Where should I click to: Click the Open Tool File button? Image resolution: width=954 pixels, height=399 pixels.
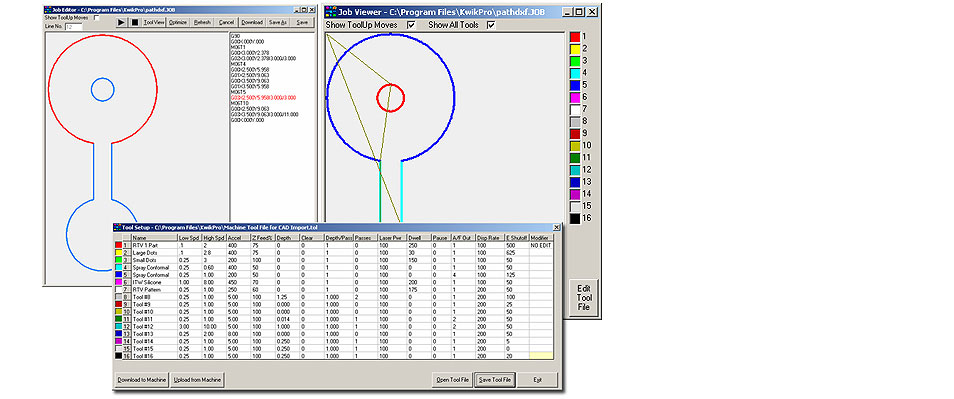pyautogui.click(x=452, y=380)
